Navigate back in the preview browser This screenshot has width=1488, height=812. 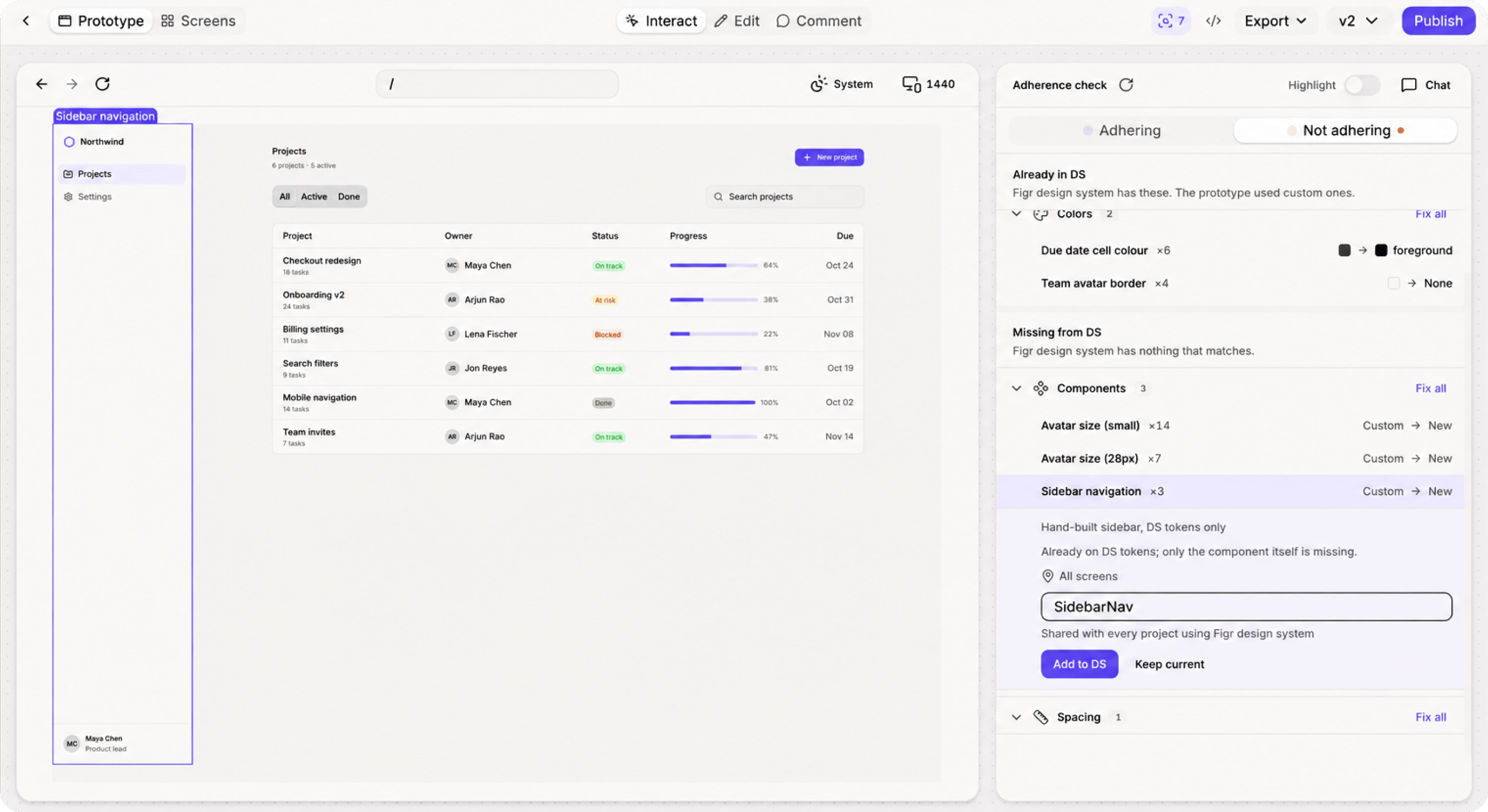[41, 84]
